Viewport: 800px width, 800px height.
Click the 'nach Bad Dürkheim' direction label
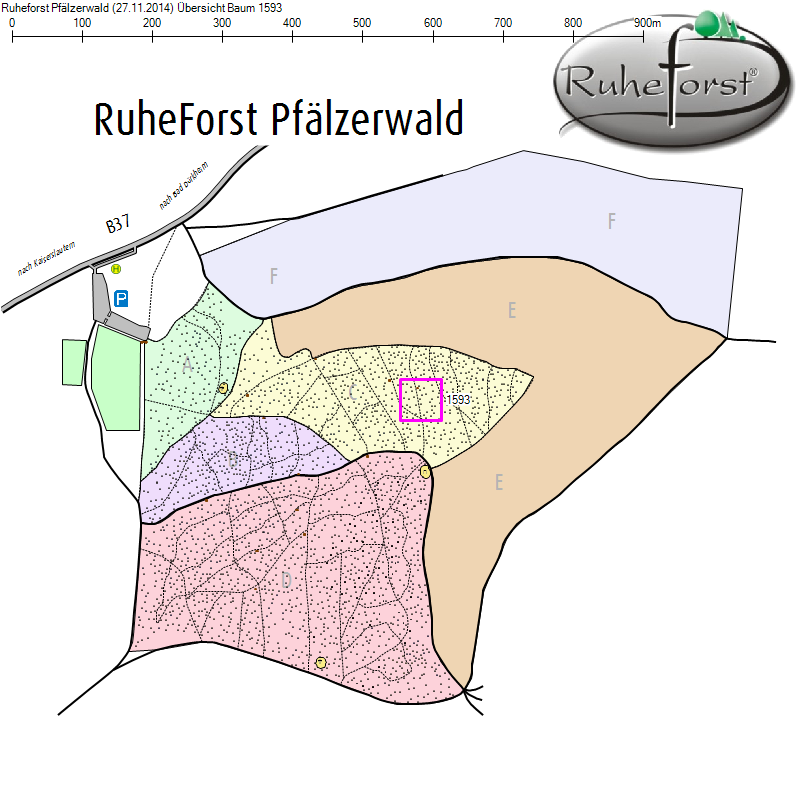[183, 186]
